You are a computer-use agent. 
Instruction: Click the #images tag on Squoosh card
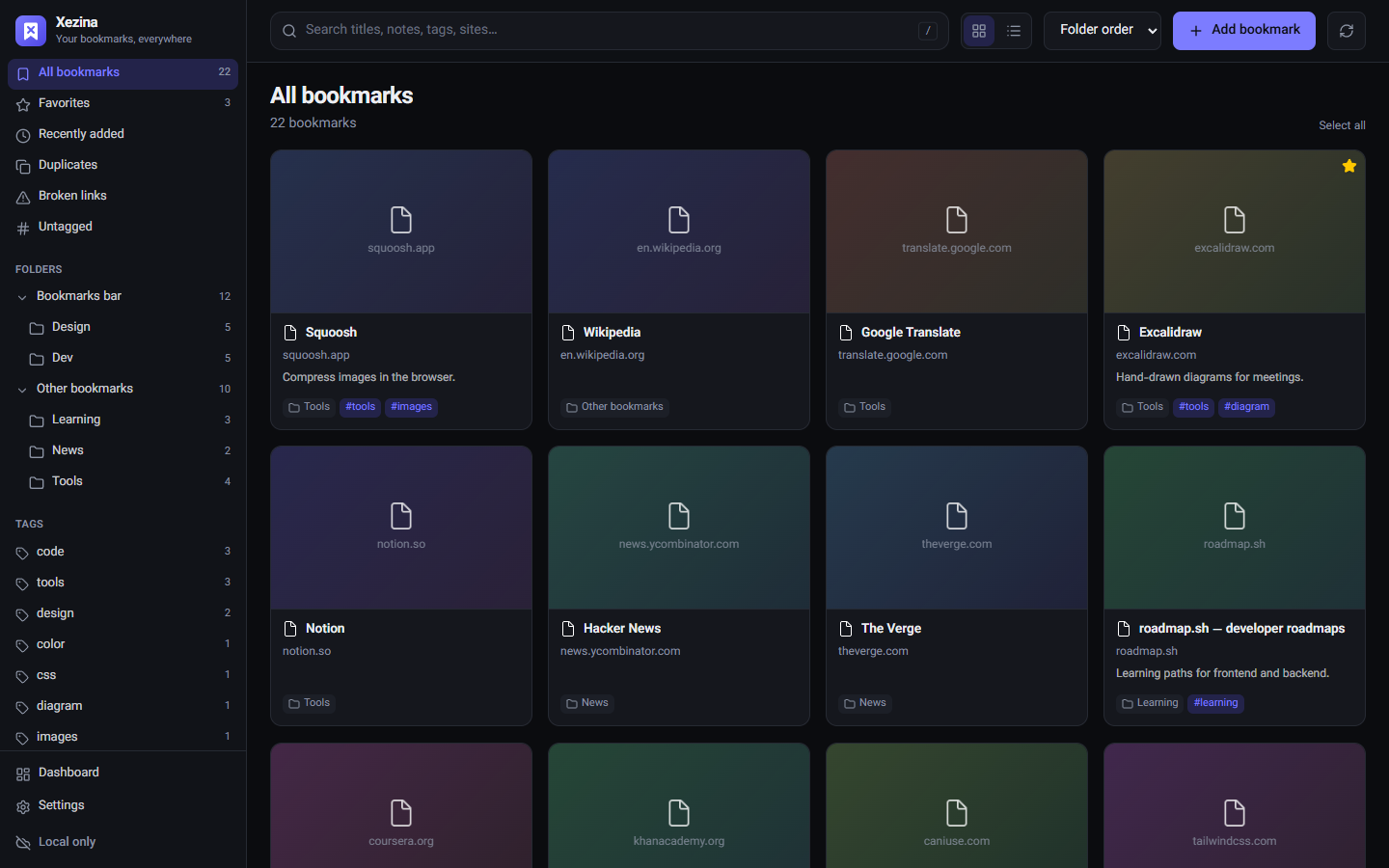[x=412, y=407]
